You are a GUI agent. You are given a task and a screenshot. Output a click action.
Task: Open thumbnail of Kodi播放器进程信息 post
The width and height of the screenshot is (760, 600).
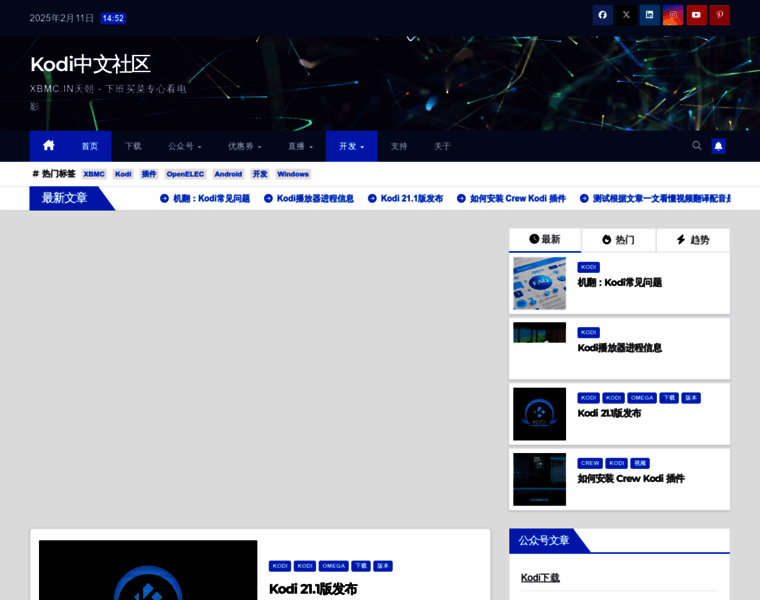539,332
